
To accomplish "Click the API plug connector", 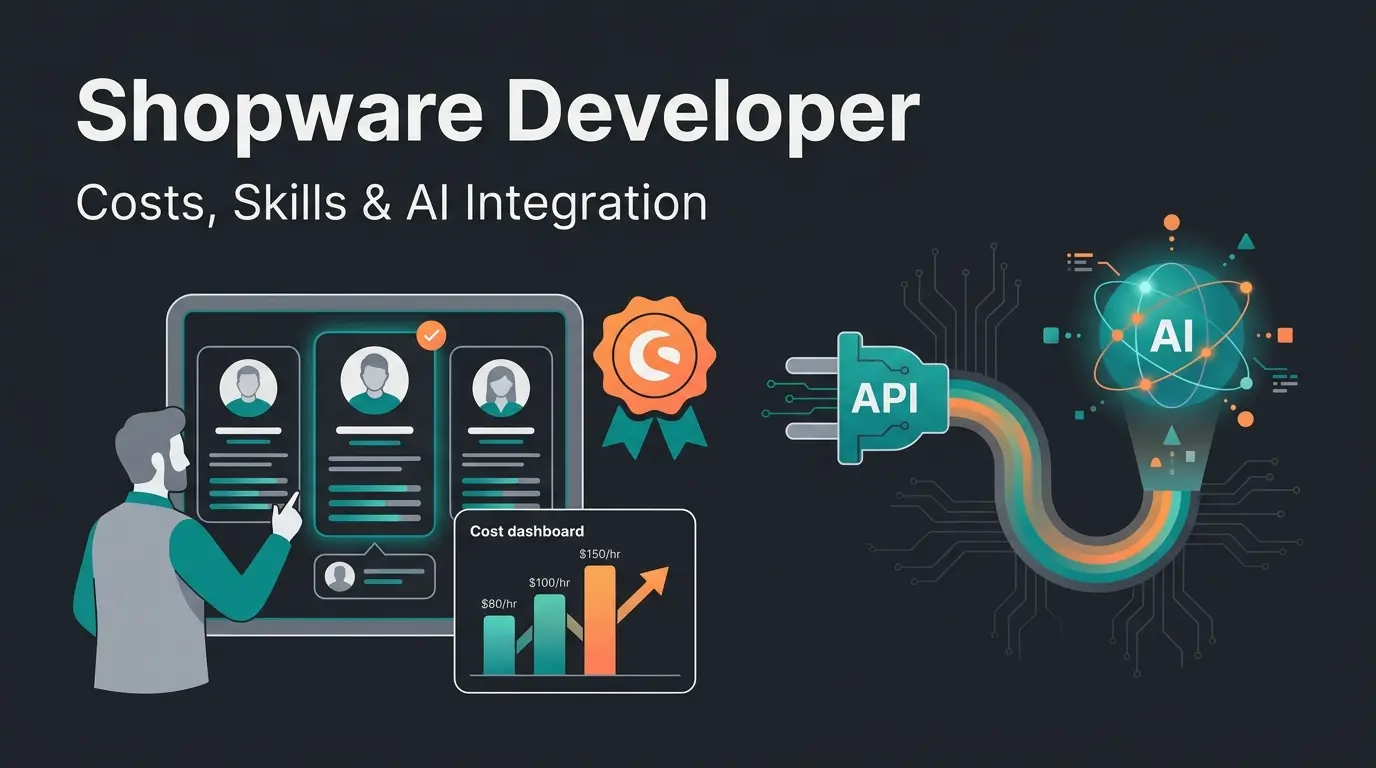I will click(865, 398).
